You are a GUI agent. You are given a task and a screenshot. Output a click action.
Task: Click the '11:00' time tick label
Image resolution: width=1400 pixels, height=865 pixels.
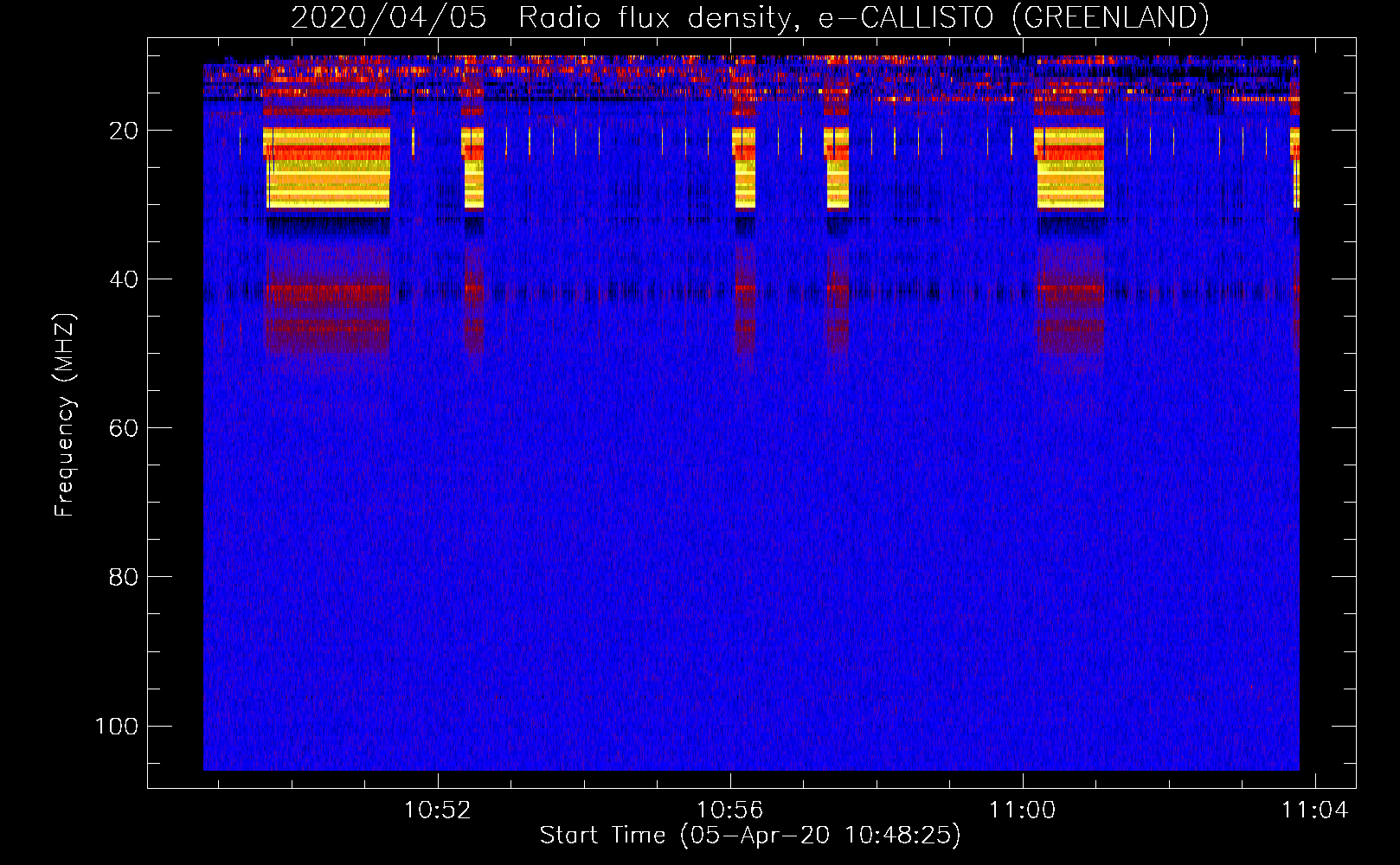(1023, 811)
